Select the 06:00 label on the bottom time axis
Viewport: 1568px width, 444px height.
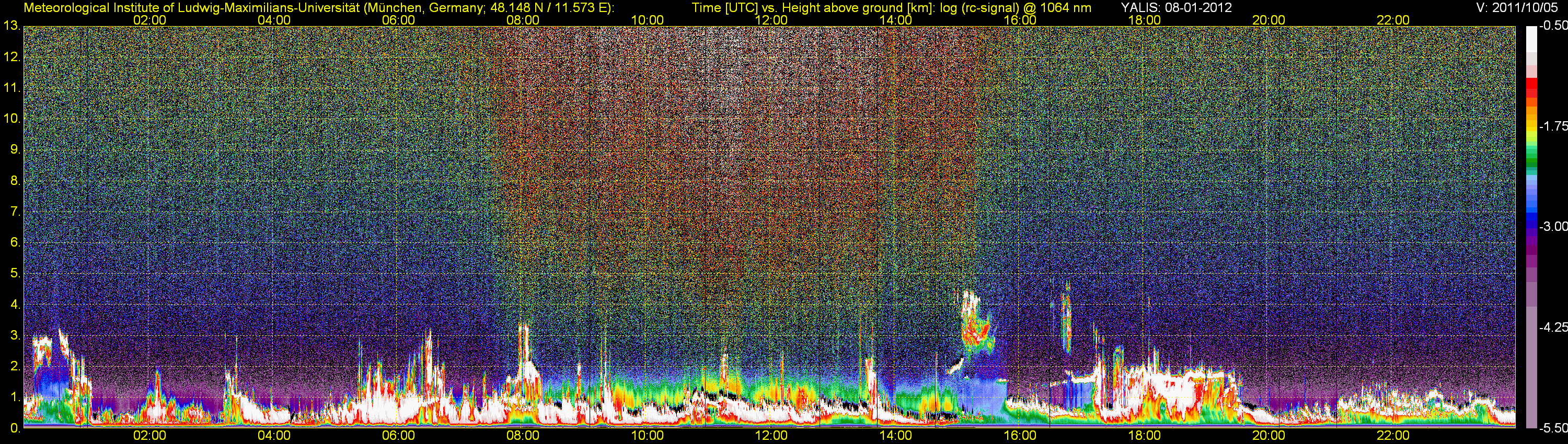pos(398,436)
